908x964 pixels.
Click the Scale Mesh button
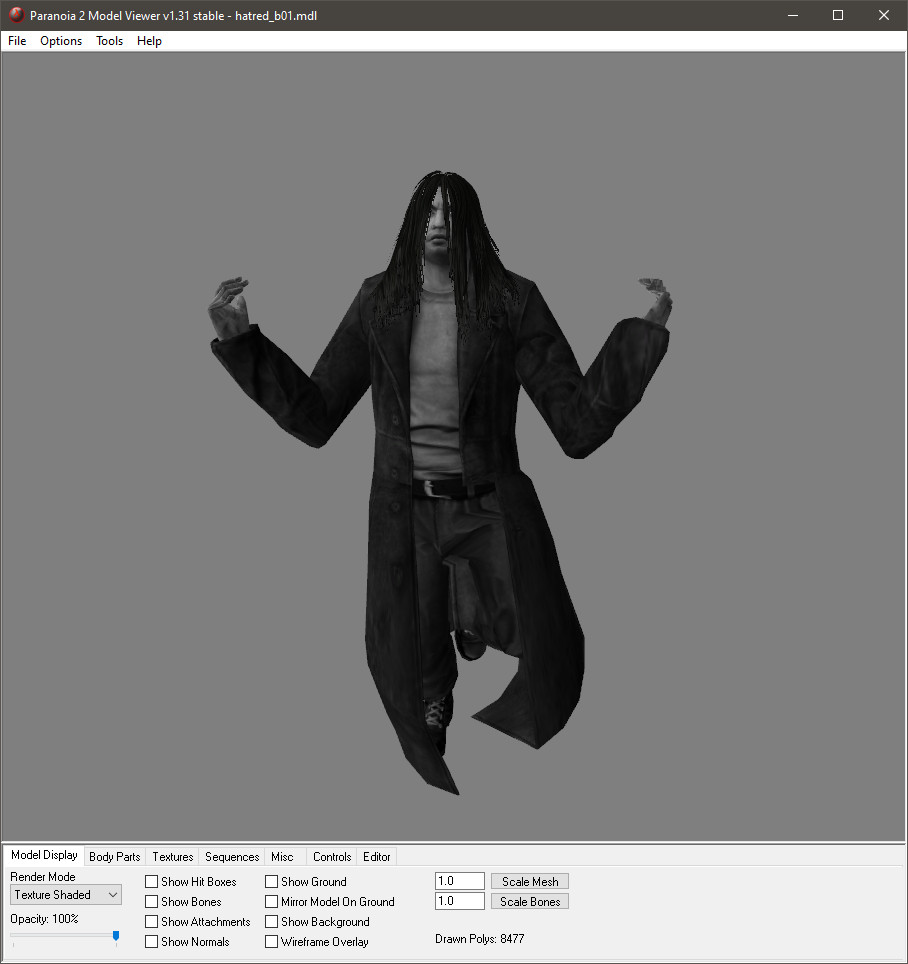pyautogui.click(x=530, y=882)
